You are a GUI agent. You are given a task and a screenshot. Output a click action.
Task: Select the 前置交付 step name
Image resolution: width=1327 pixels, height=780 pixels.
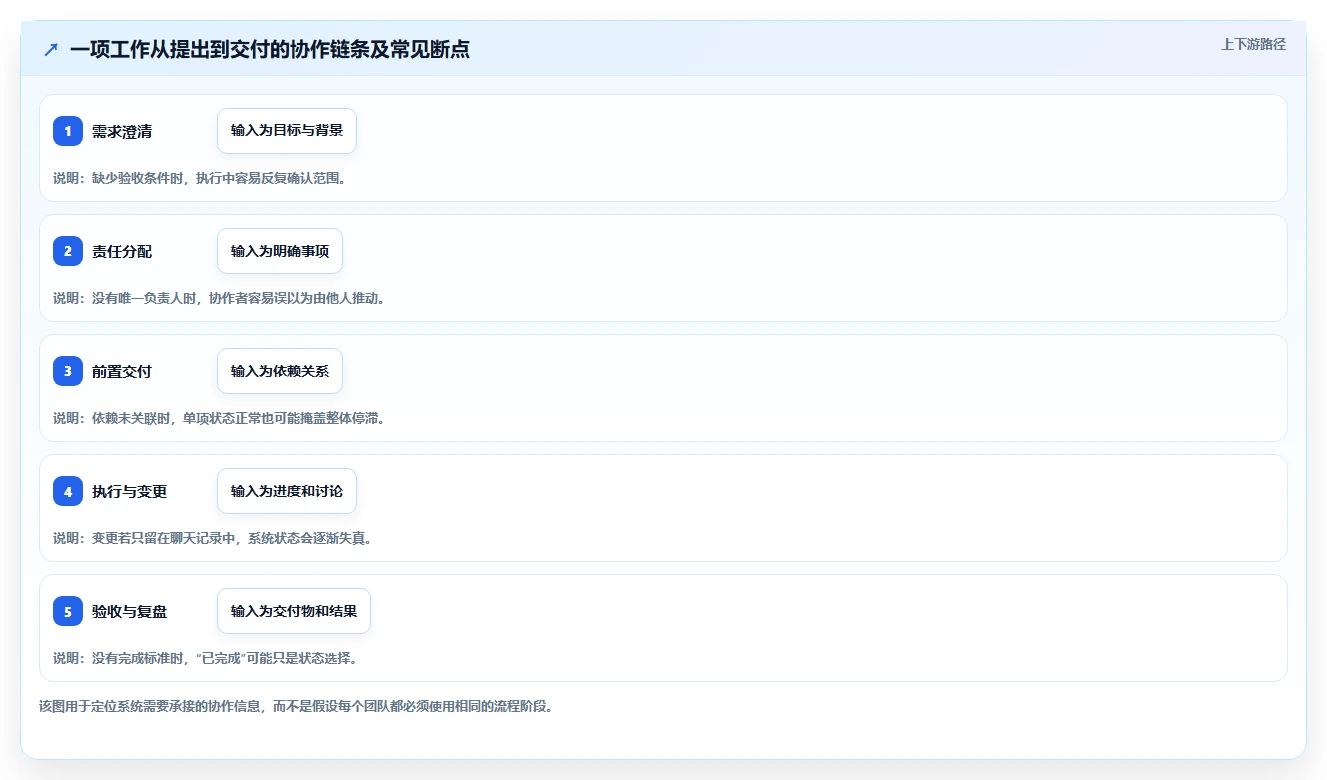(122, 371)
